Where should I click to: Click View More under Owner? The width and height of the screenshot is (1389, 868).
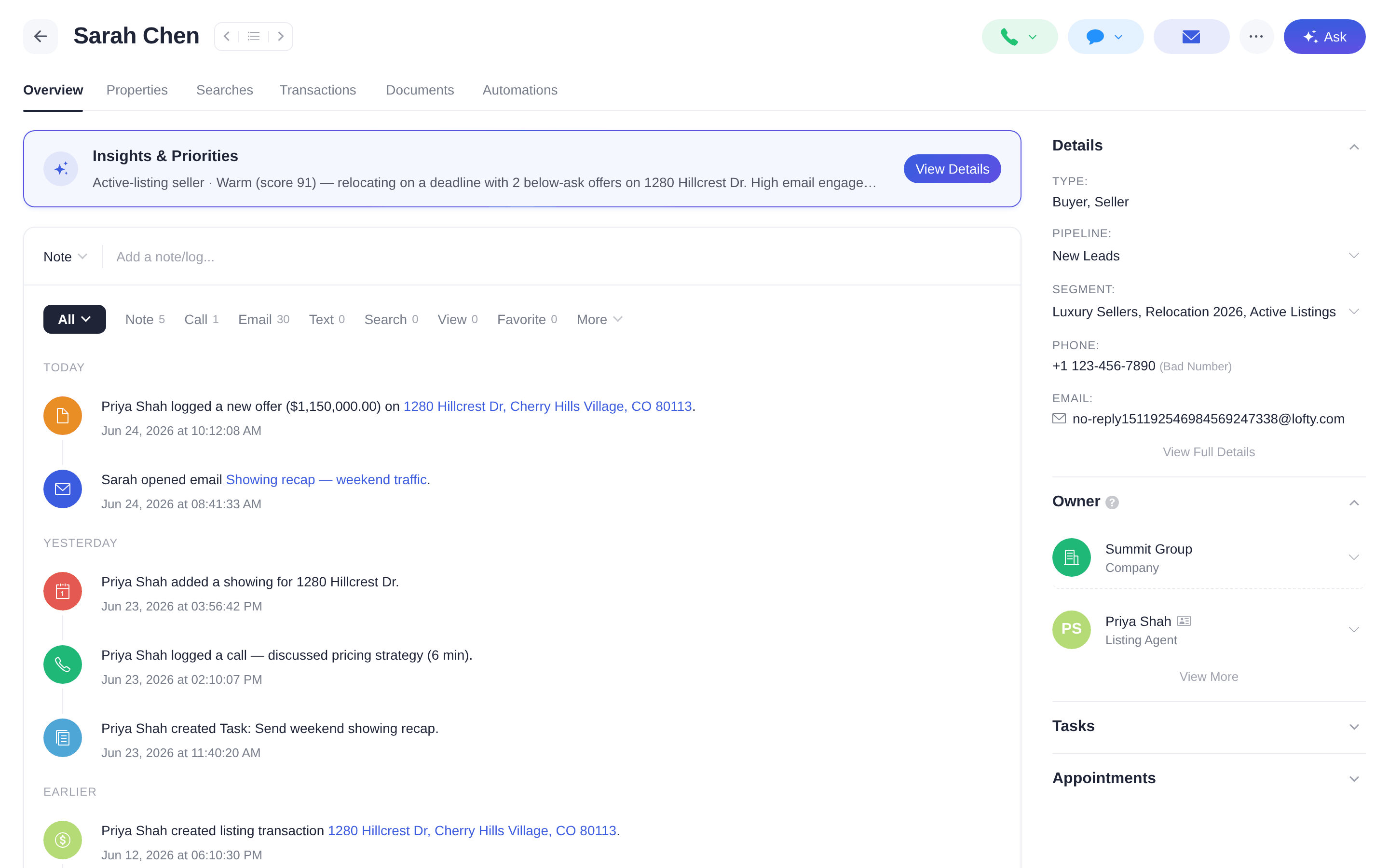(1208, 678)
